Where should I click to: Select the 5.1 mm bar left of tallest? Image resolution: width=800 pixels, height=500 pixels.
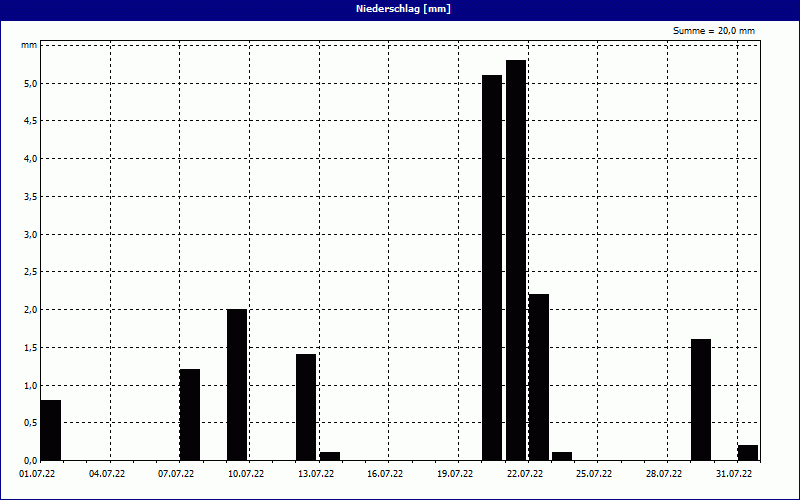click(492, 267)
